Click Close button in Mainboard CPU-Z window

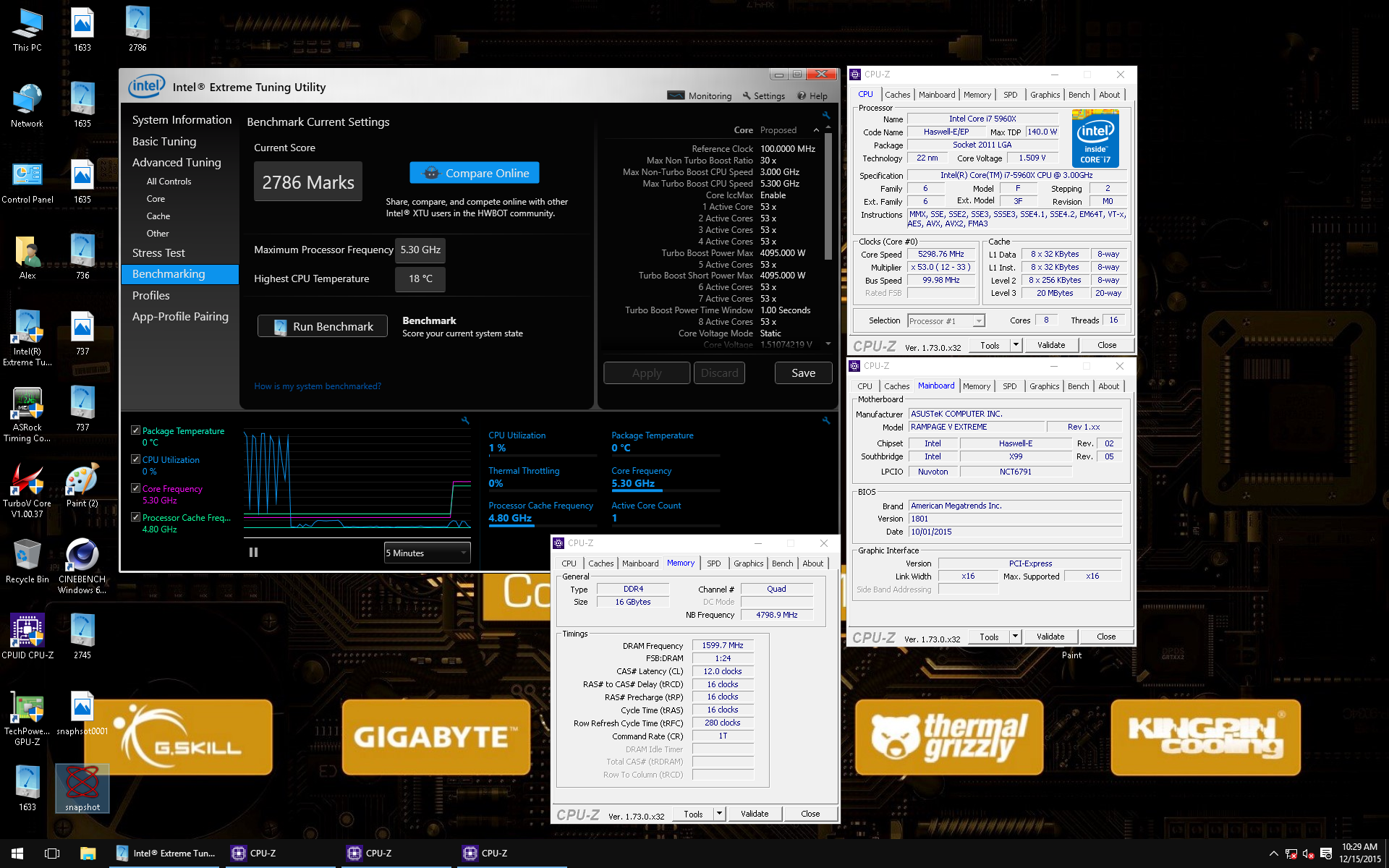pyautogui.click(x=1106, y=637)
